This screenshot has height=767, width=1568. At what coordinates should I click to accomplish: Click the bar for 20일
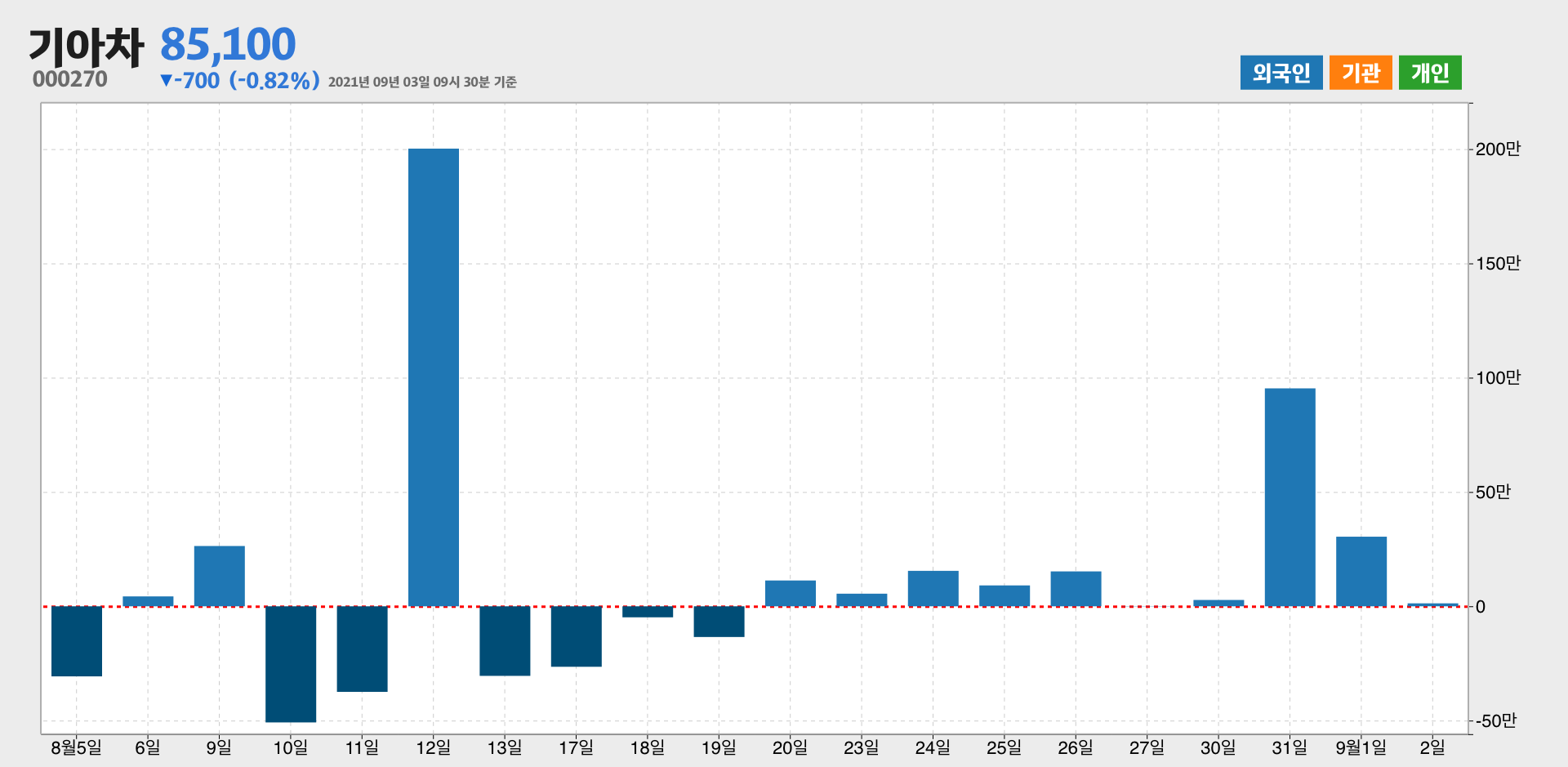(791, 593)
